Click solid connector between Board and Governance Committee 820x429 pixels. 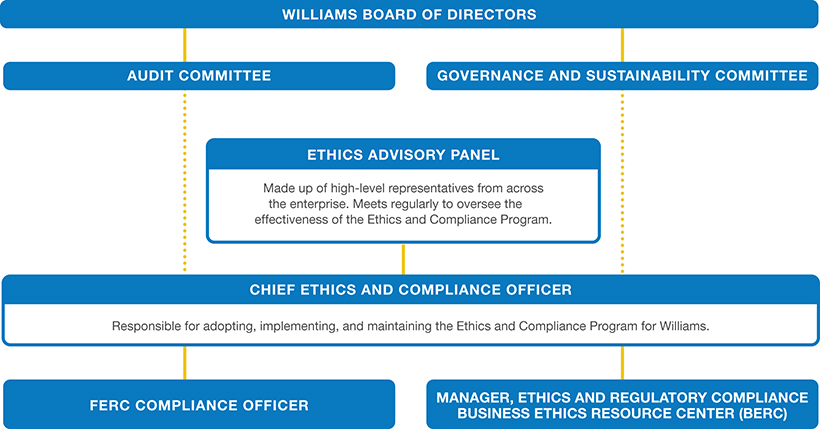tap(622, 45)
